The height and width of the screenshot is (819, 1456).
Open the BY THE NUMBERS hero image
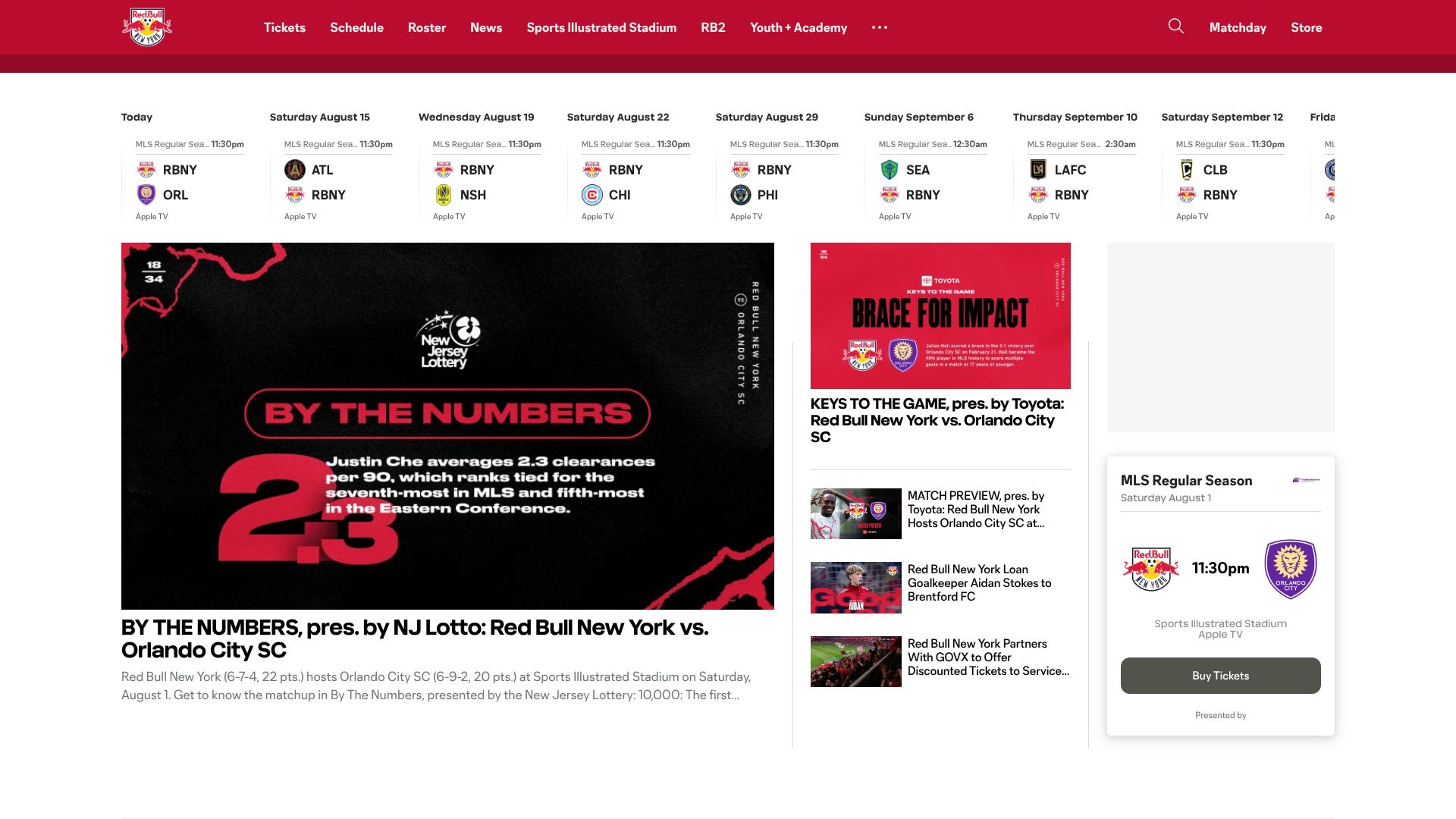coord(447,426)
